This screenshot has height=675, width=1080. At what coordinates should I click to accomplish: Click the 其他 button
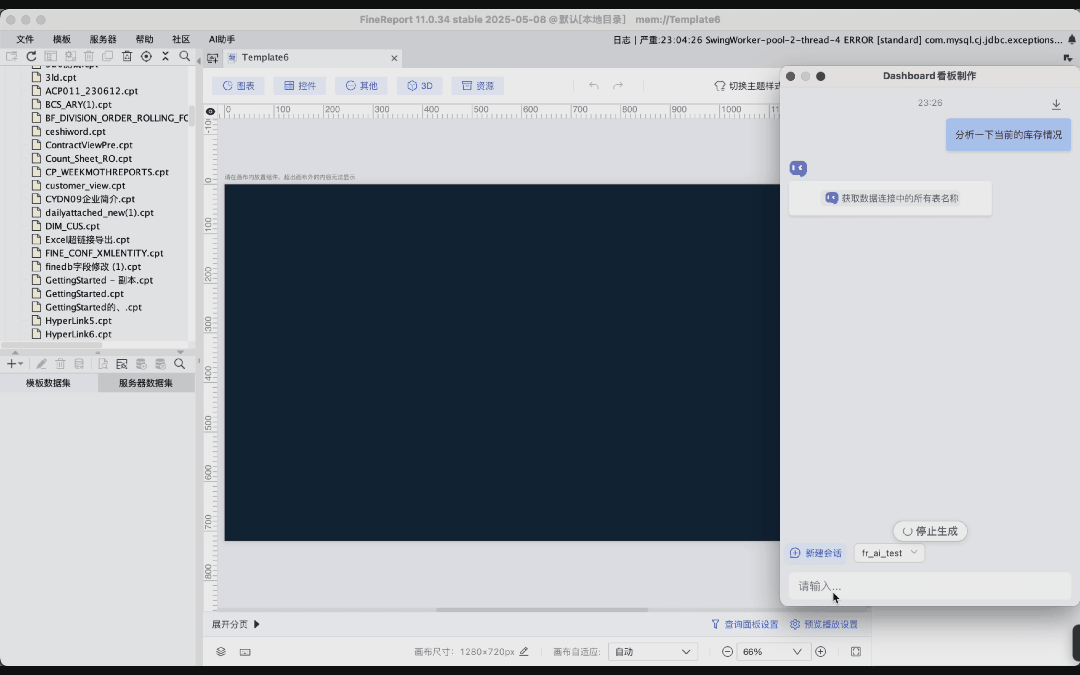361,85
